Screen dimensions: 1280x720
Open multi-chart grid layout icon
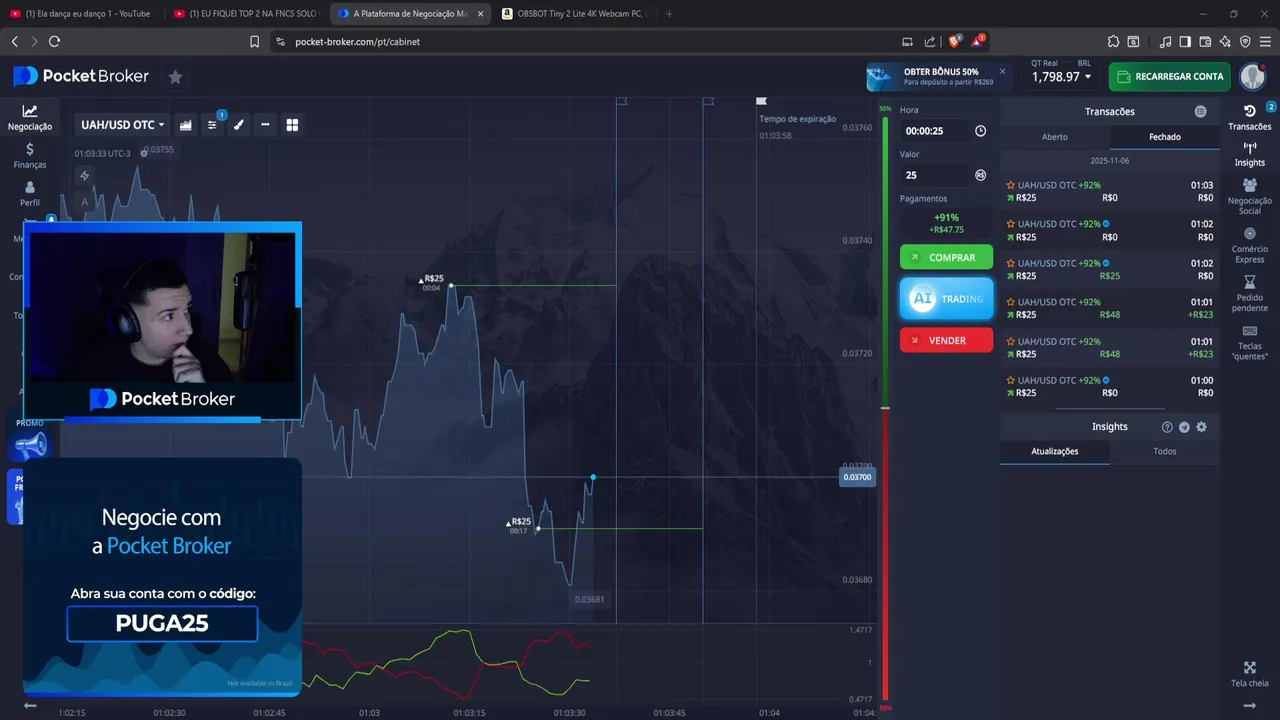click(x=292, y=125)
